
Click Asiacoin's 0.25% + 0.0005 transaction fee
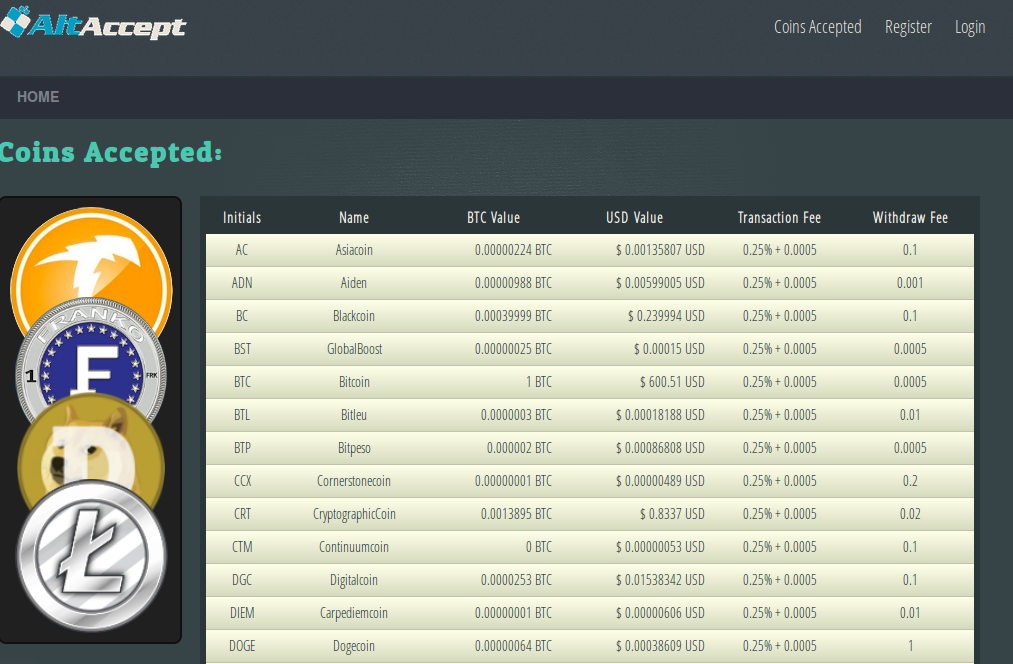pyautogui.click(x=780, y=250)
